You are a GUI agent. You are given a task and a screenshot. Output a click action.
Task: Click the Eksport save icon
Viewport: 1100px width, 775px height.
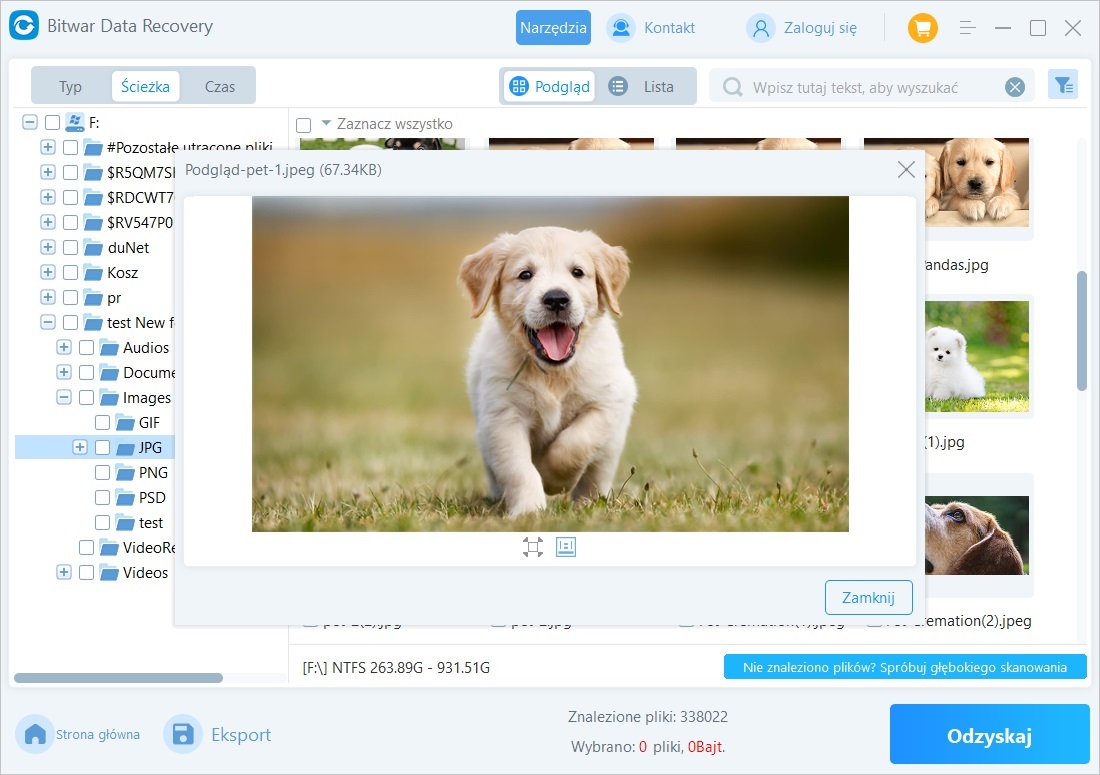[x=183, y=735]
